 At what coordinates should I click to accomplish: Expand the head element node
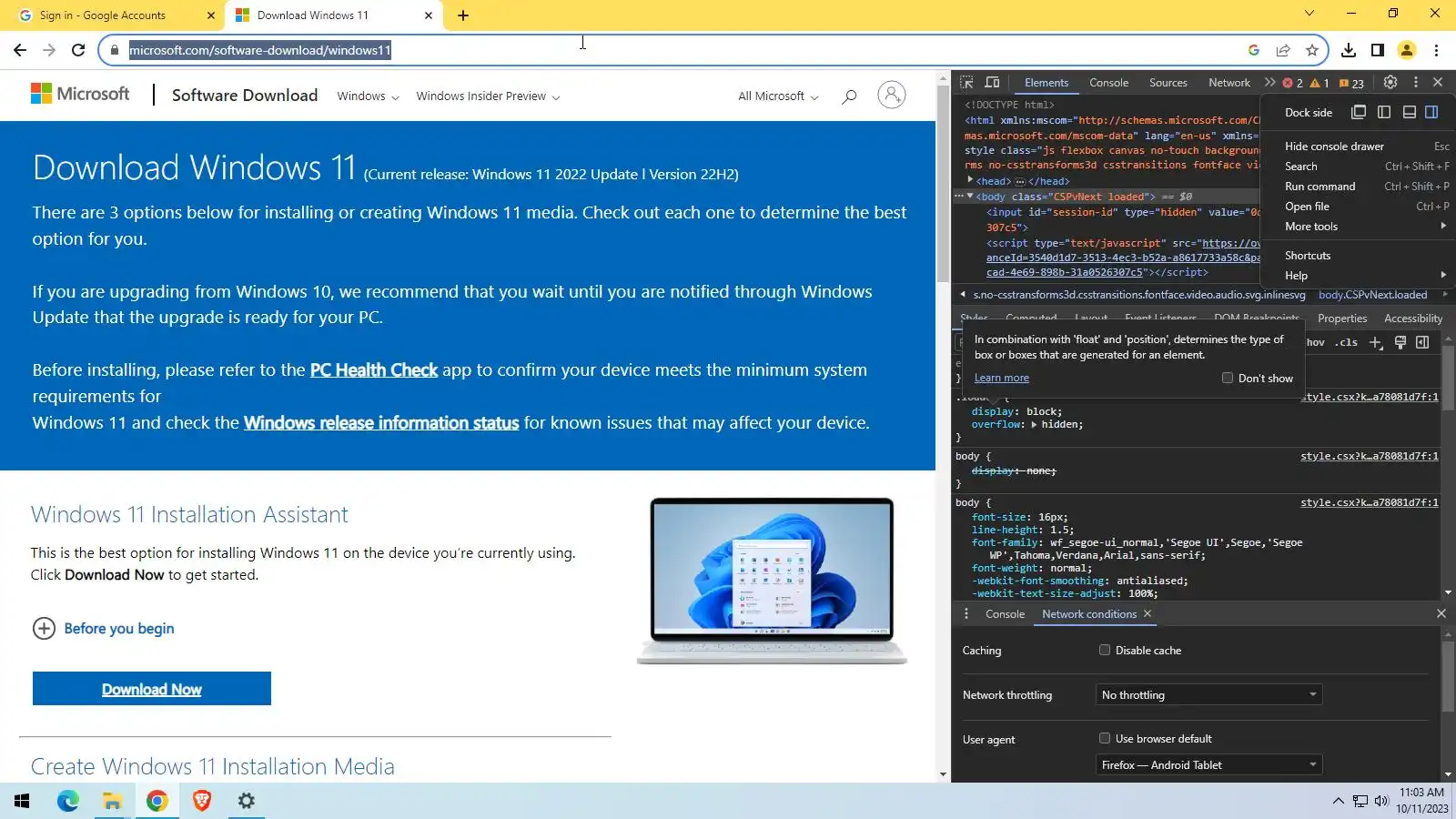coord(970,180)
